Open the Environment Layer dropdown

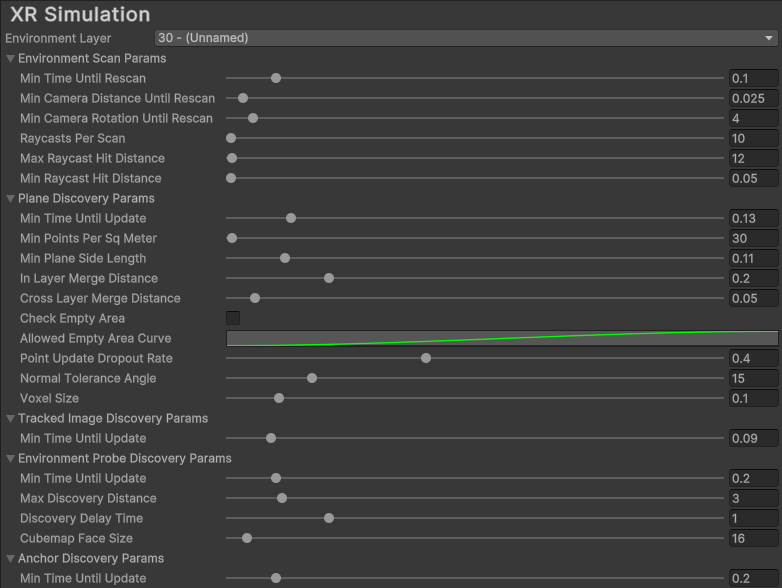[x=466, y=38]
